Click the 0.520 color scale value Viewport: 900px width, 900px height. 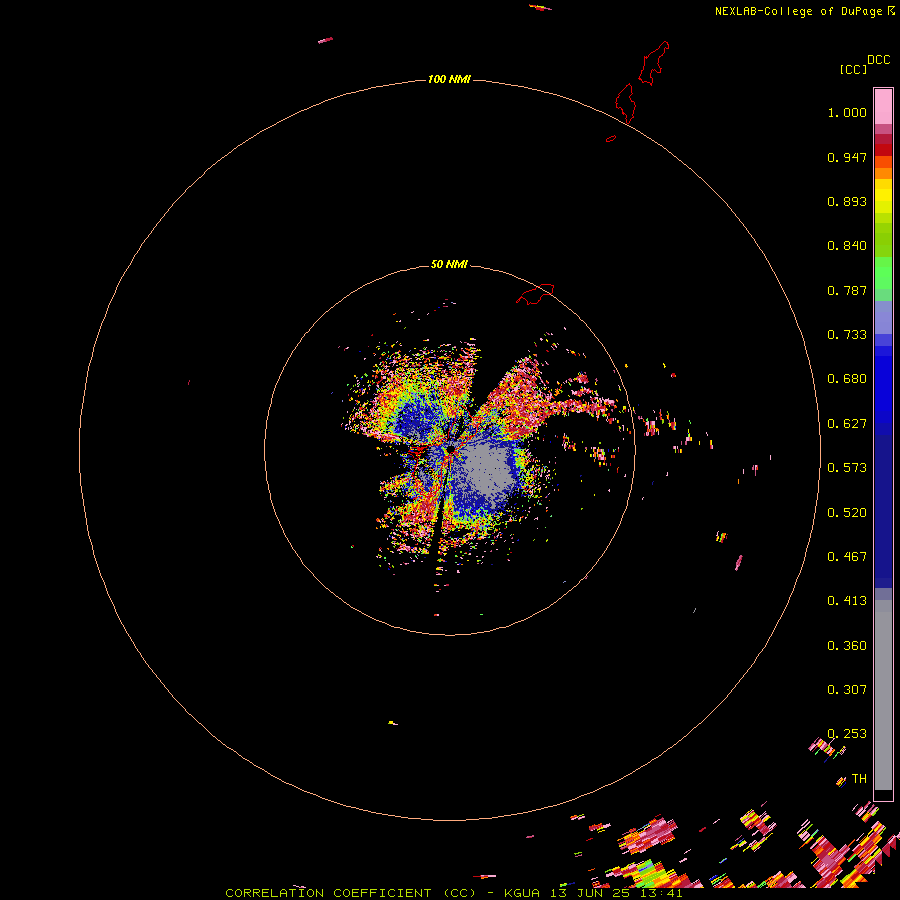coord(847,513)
